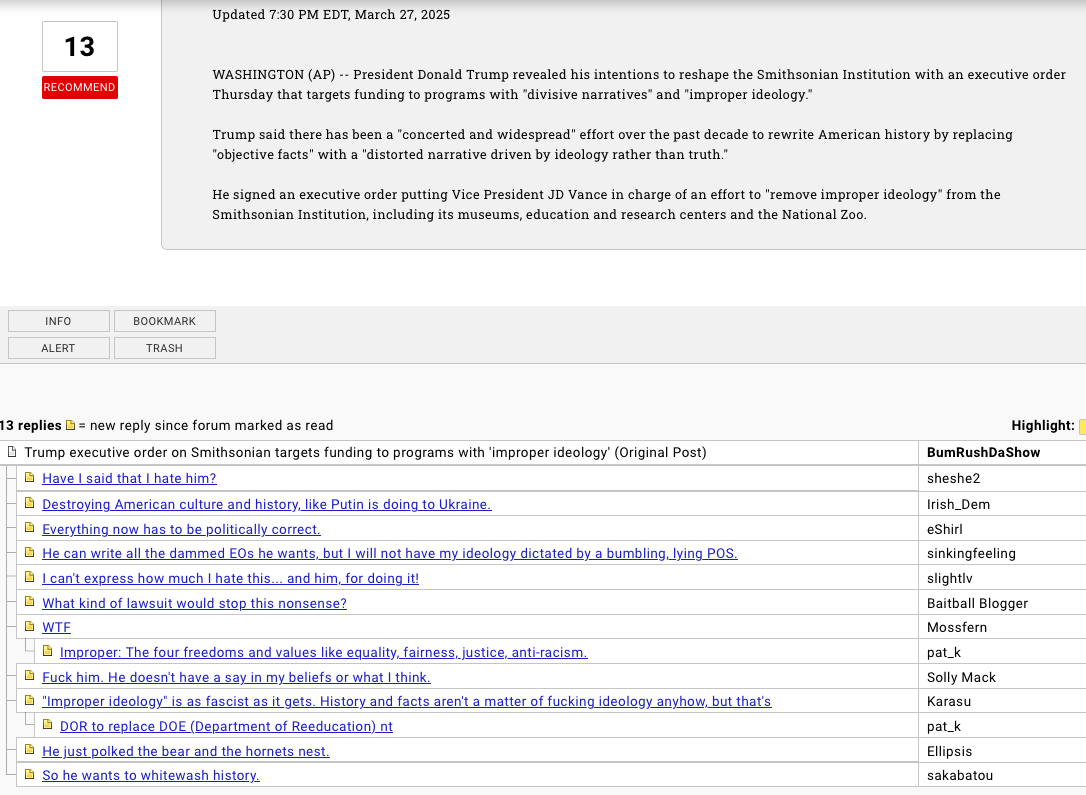This screenshot has height=795, width=1086.
Task: Click new-reply icon beside 'Fuck him. He doesn't'
Action: tap(29, 676)
